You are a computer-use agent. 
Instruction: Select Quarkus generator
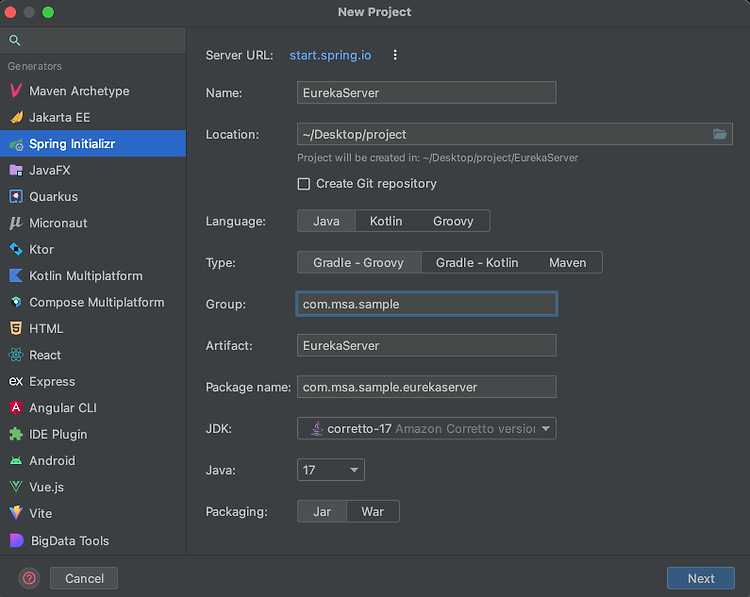[x=93, y=197]
